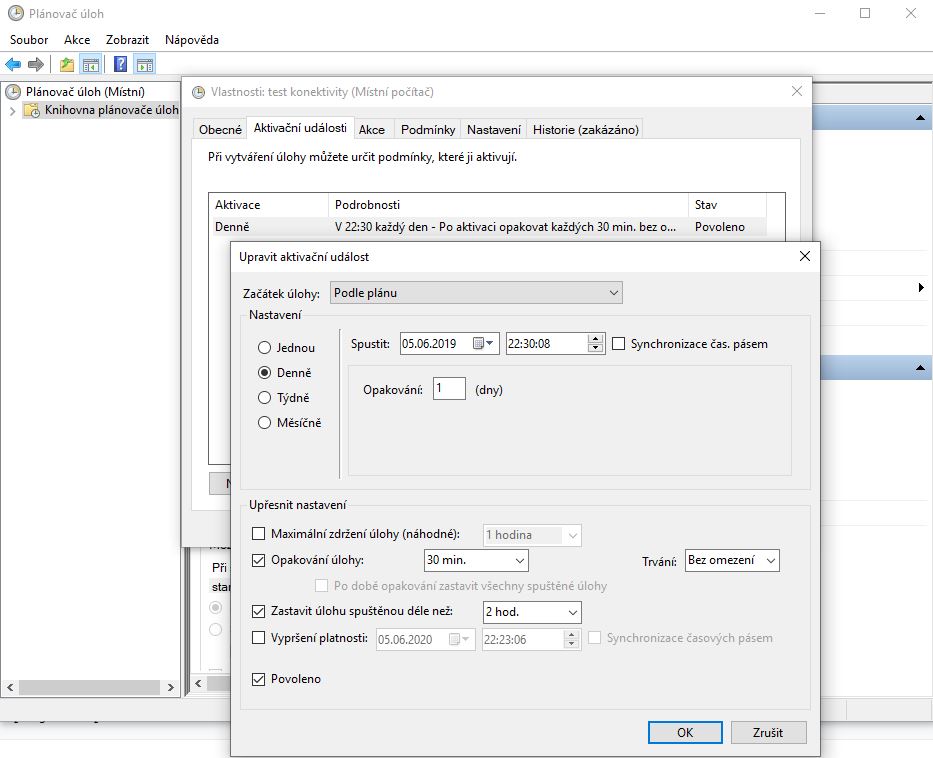Uncheck the Povoleno checkbox
Image resolution: width=933 pixels, height=758 pixels.
[259, 679]
